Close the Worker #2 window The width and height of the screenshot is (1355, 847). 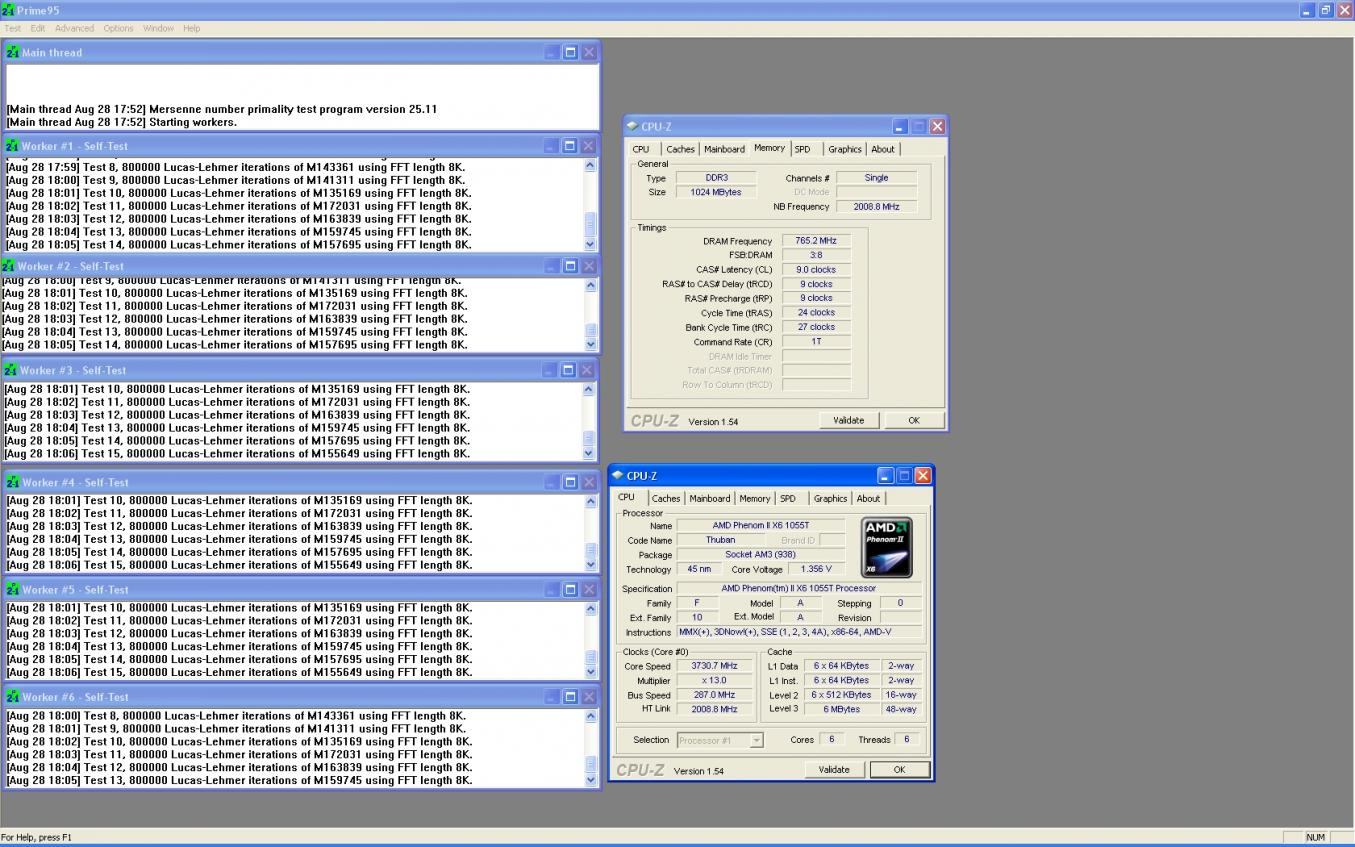588,266
